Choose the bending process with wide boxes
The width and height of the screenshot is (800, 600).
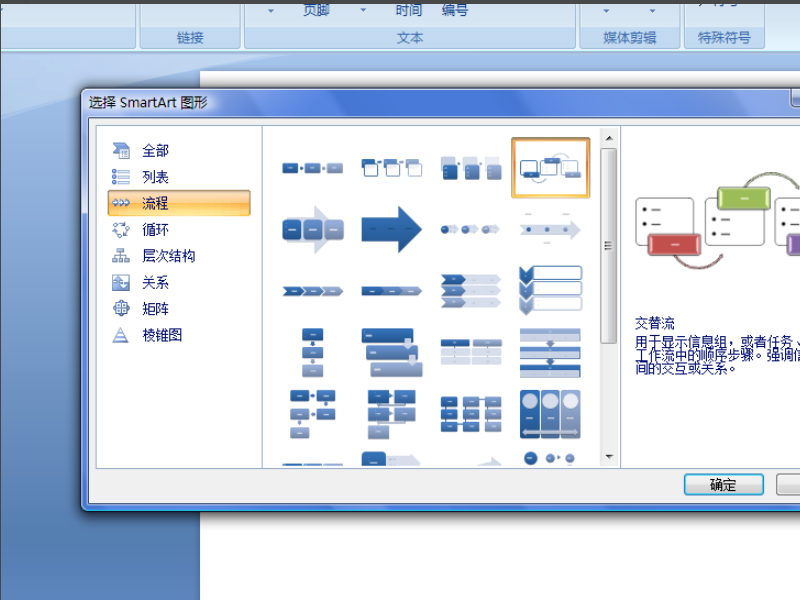coord(392,414)
